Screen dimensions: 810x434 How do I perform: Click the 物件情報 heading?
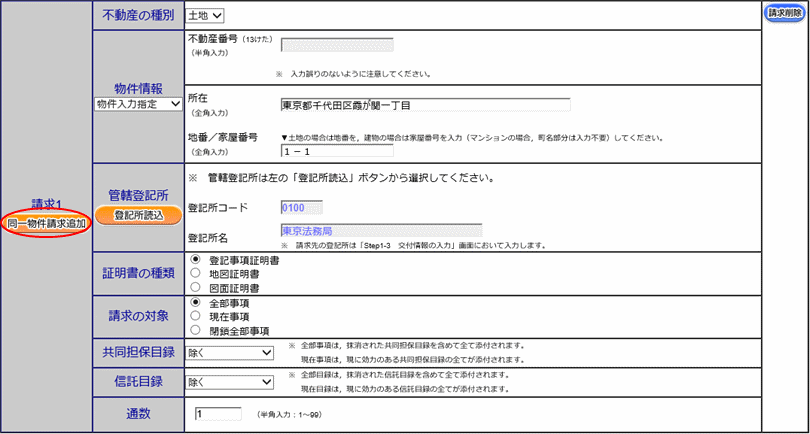coord(138,88)
